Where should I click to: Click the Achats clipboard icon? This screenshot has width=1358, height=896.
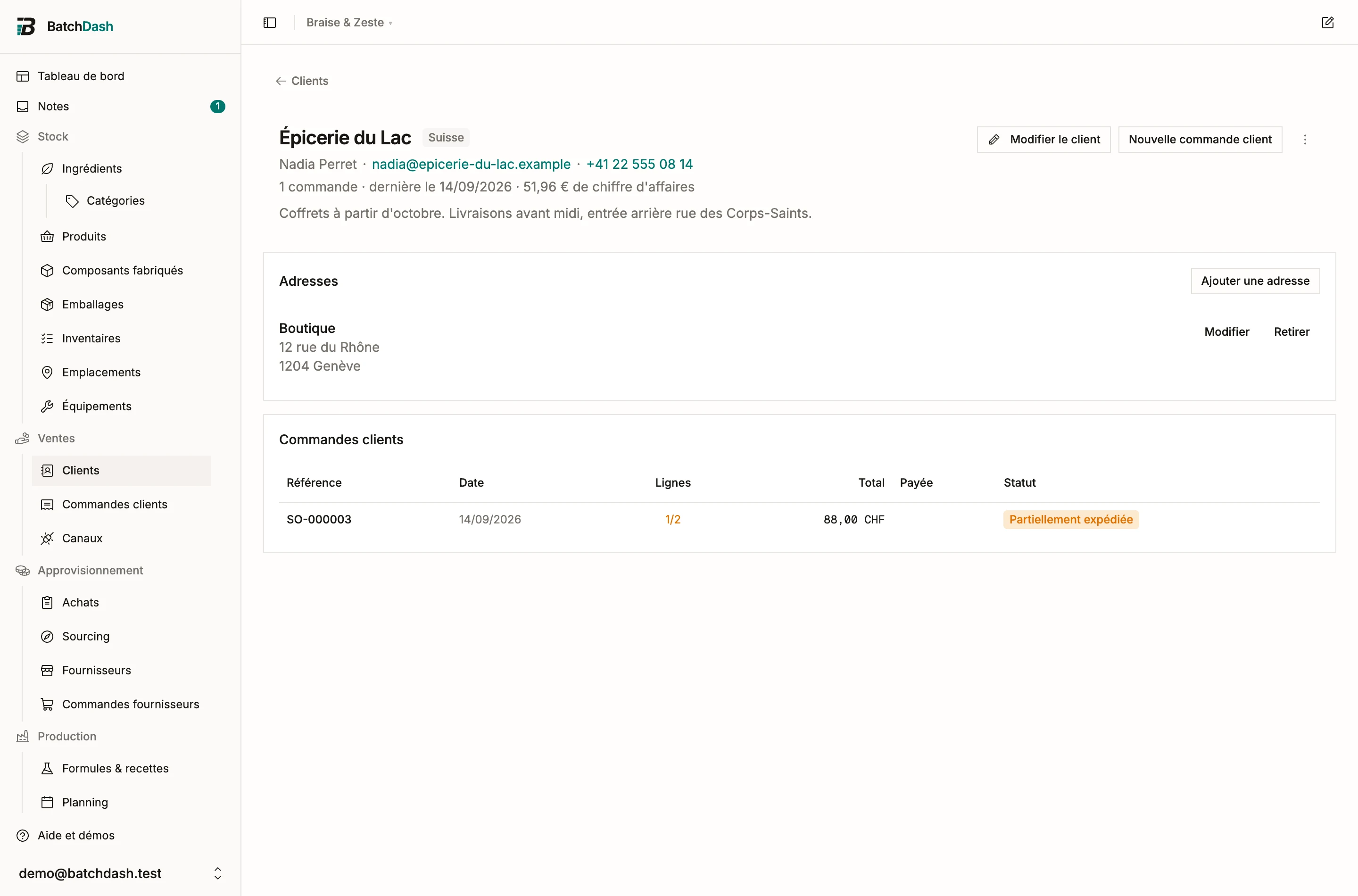[x=48, y=603]
